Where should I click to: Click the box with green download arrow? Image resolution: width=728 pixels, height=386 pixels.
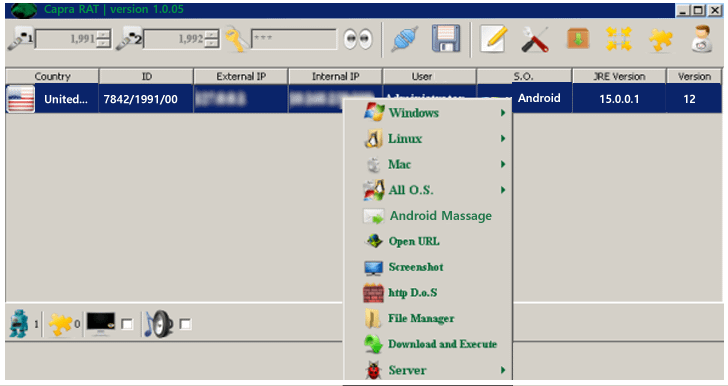point(578,39)
